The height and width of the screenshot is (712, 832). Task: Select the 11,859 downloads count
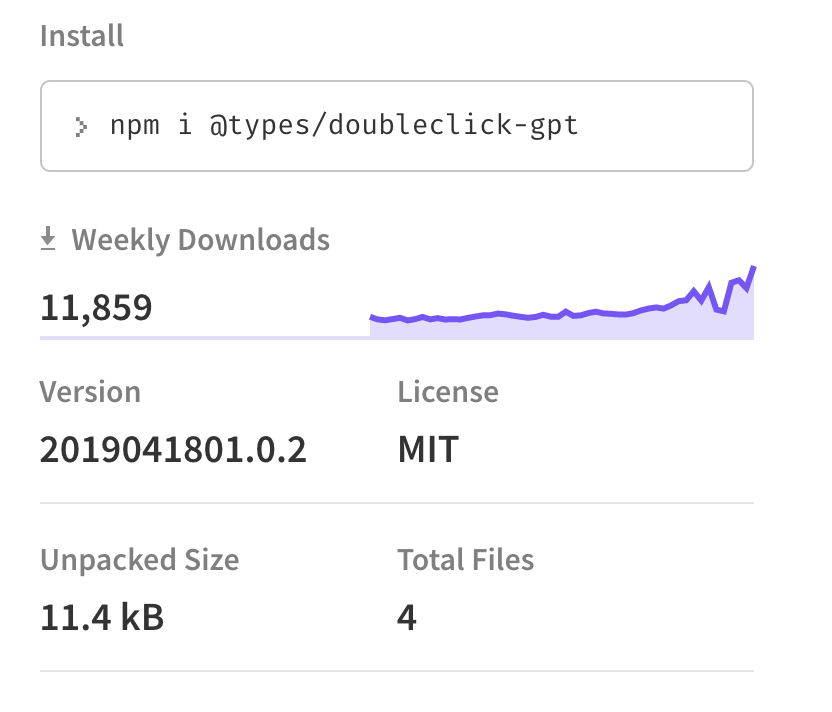tap(96, 308)
